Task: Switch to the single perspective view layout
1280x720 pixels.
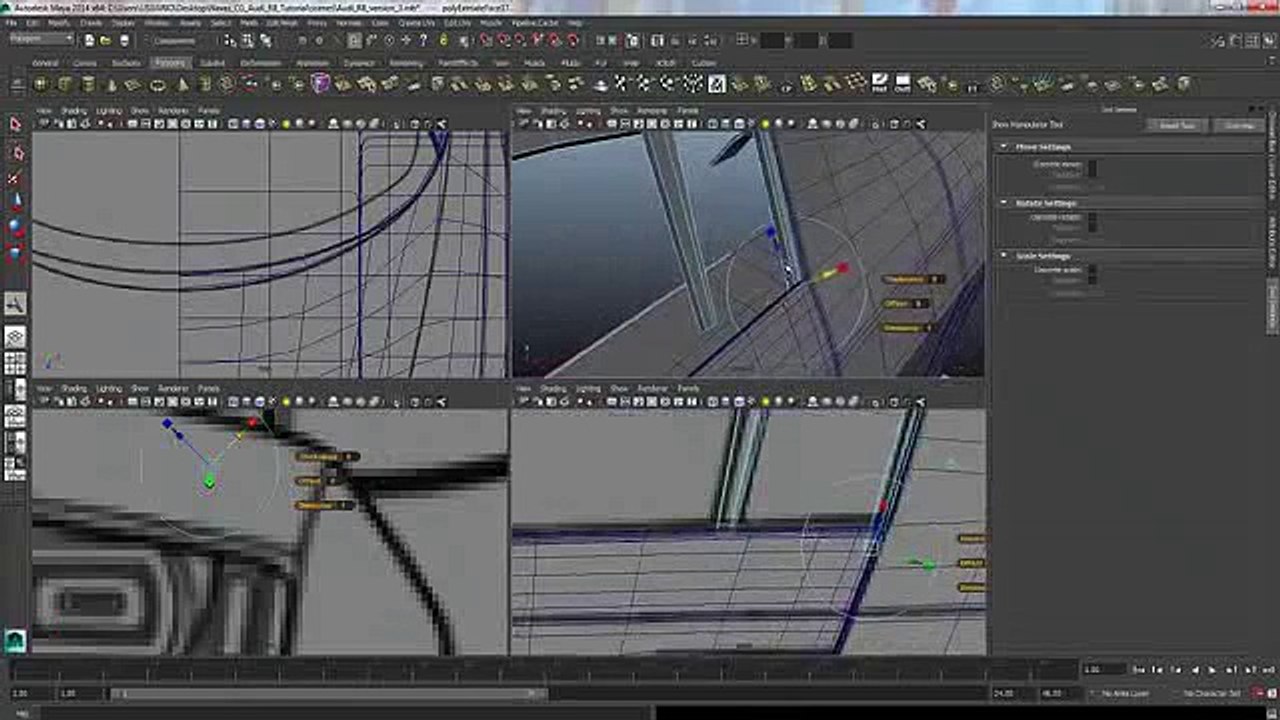Action: point(16,338)
